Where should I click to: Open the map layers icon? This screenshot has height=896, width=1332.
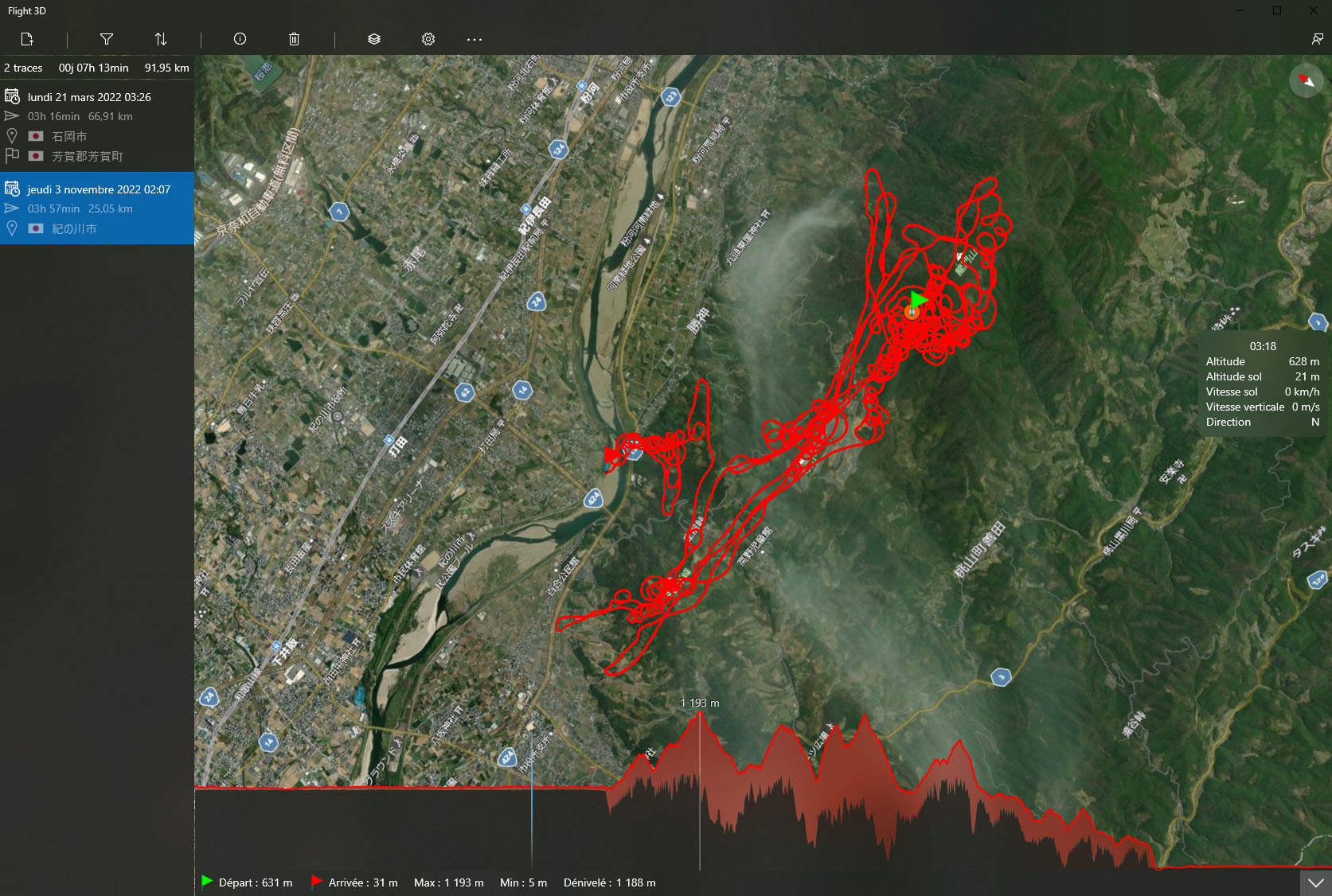pos(374,39)
